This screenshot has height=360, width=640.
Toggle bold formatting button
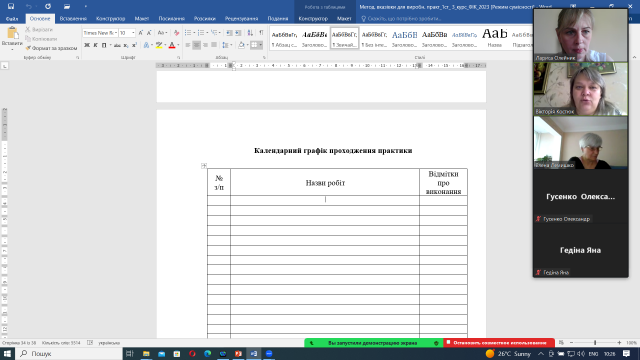pyautogui.click(x=87, y=45)
